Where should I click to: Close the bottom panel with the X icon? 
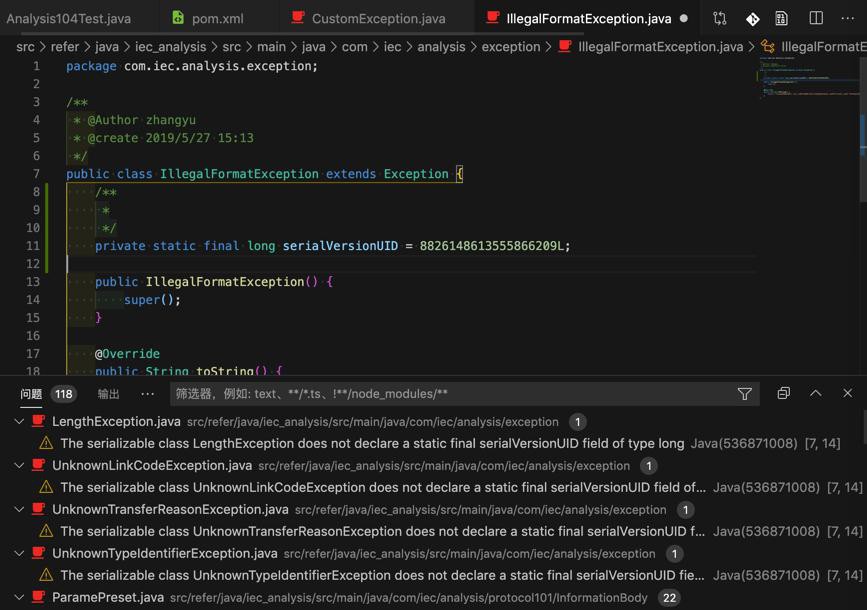point(847,394)
